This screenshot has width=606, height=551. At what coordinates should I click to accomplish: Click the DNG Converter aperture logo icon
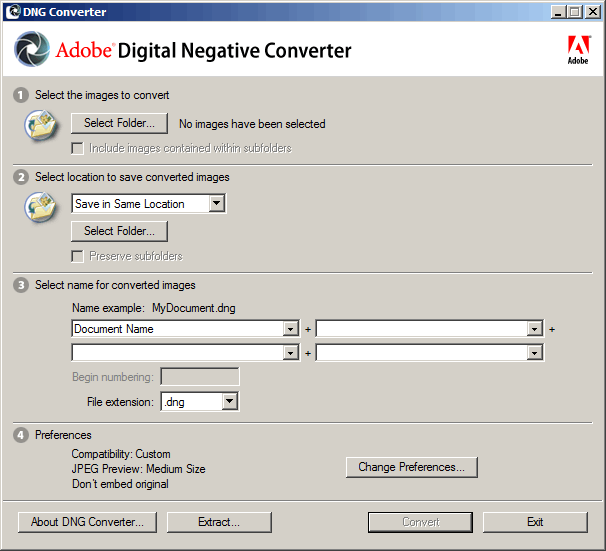[32, 49]
